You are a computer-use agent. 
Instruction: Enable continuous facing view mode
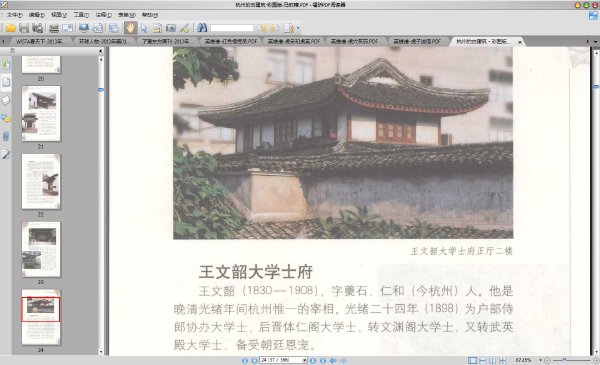pyautogui.click(x=502, y=360)
